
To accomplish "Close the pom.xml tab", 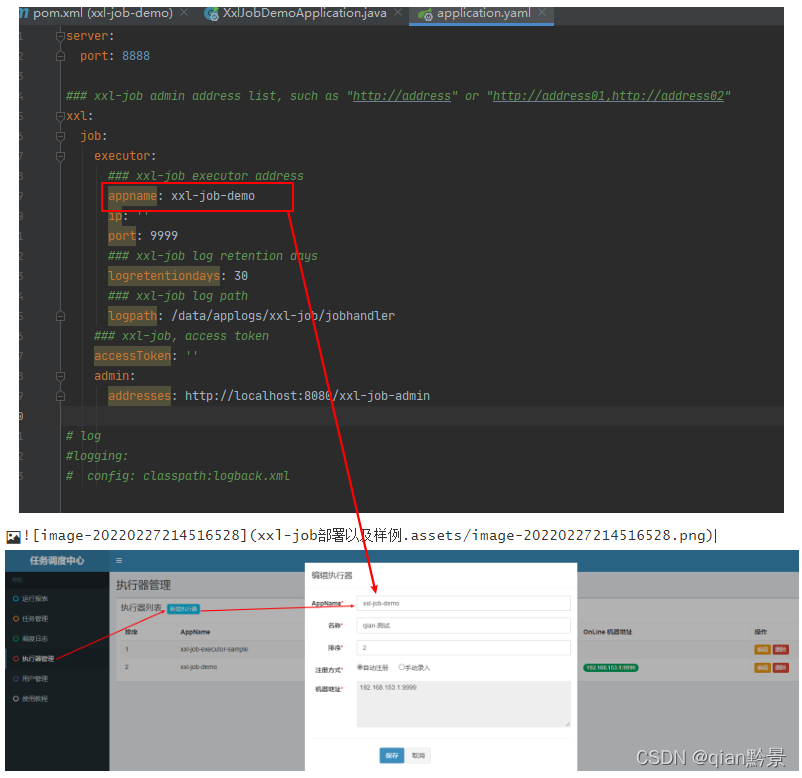I will (x=184, y=12).
